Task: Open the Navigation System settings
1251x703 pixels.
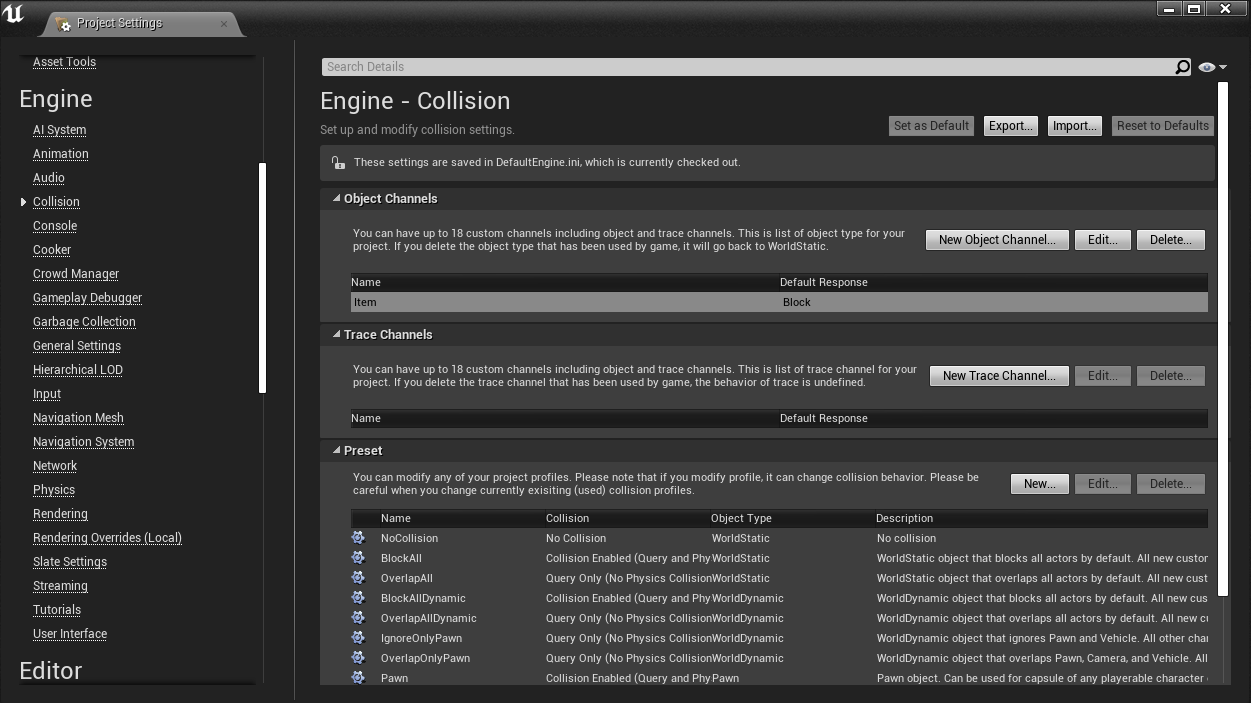Action: (84, 442)
